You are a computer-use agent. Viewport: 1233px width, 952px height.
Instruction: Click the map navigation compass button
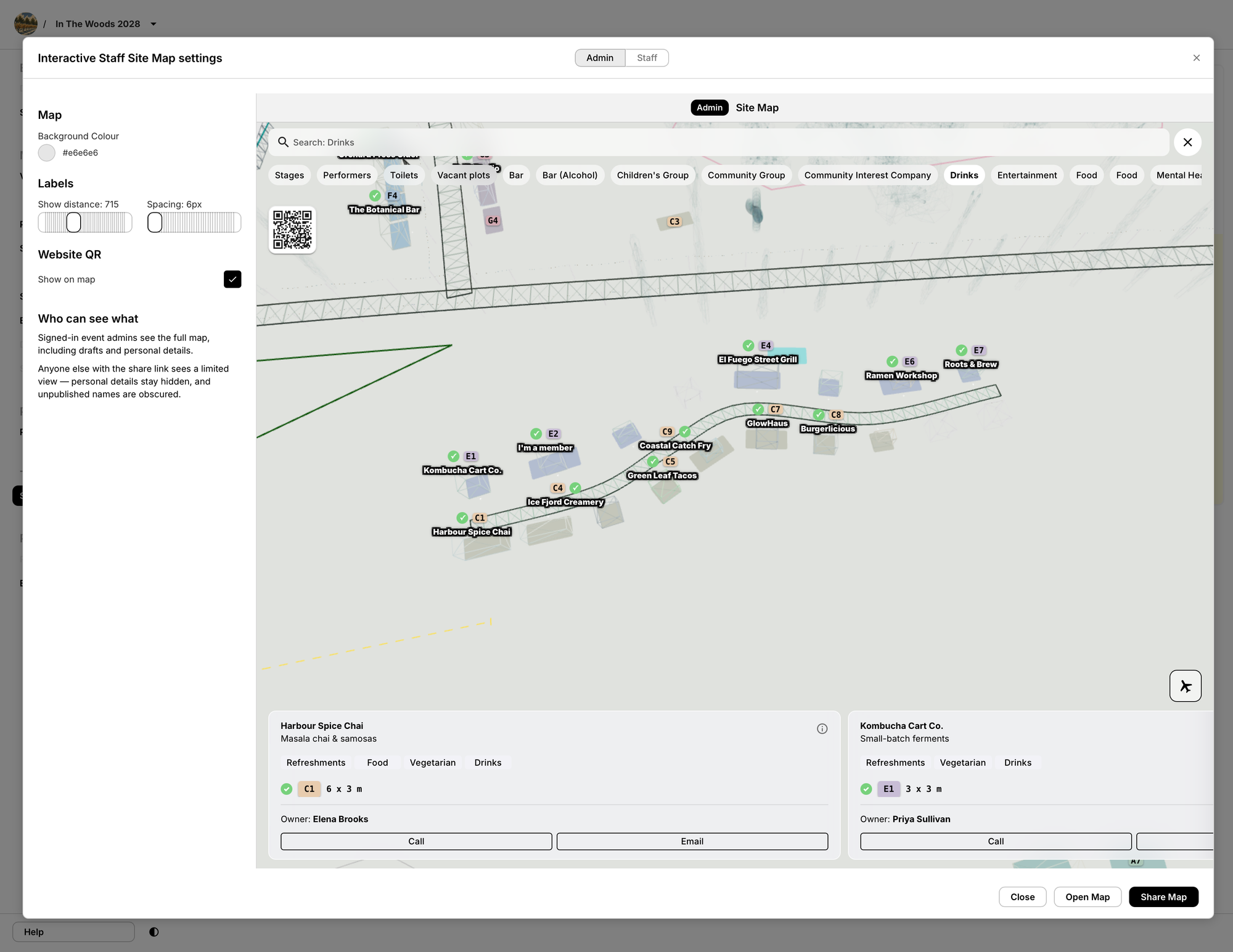pos(1185,686)
